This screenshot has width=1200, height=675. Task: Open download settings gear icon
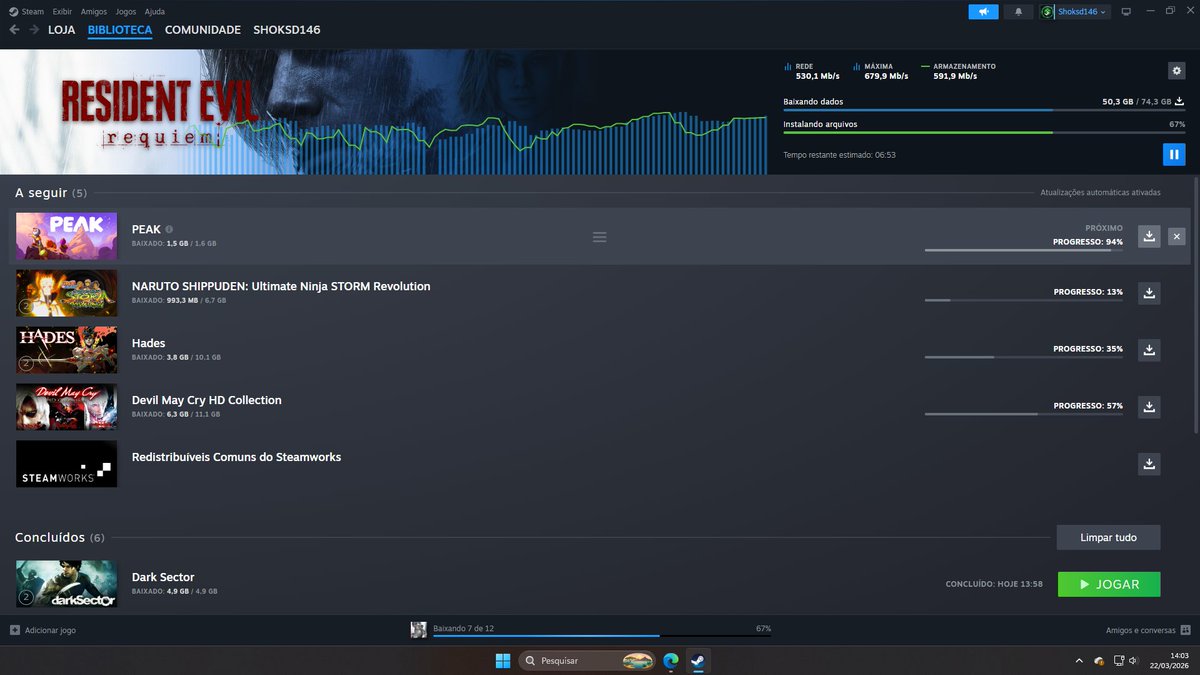coord(1176,70)
